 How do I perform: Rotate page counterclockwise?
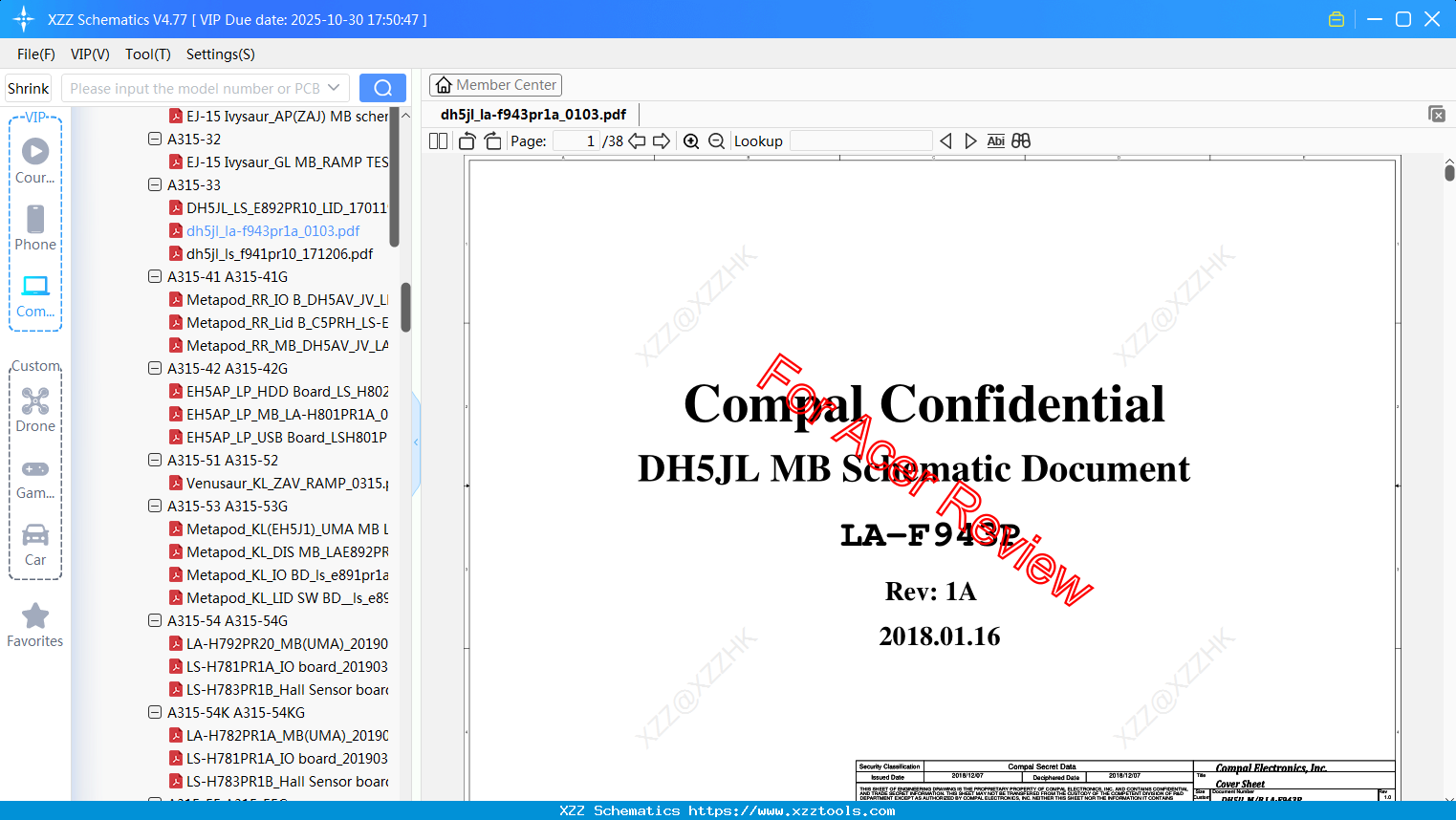pos(467,141)
